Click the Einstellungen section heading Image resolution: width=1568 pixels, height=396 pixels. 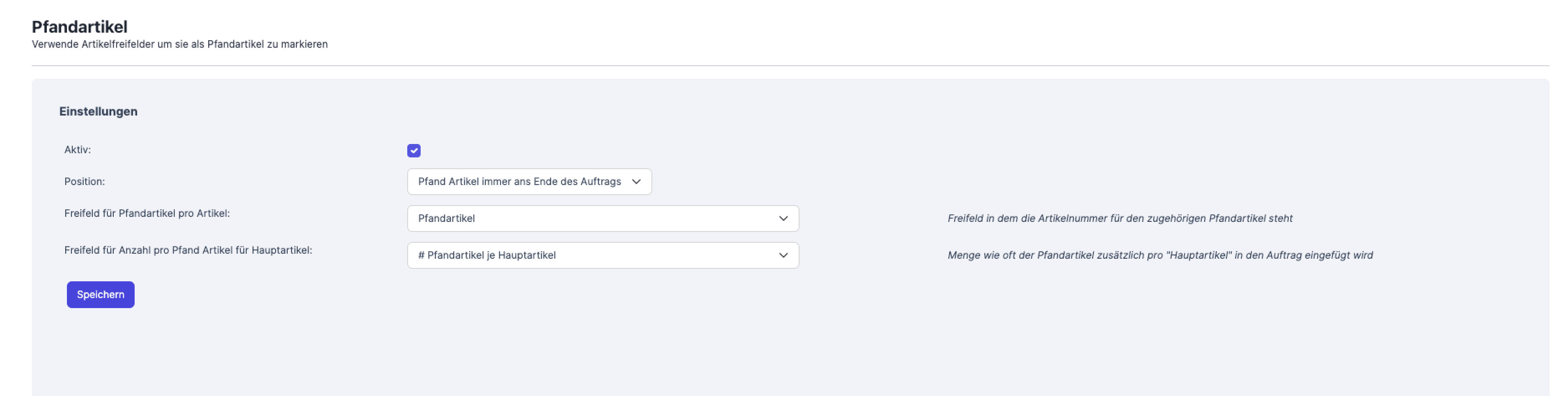(98, 111)
